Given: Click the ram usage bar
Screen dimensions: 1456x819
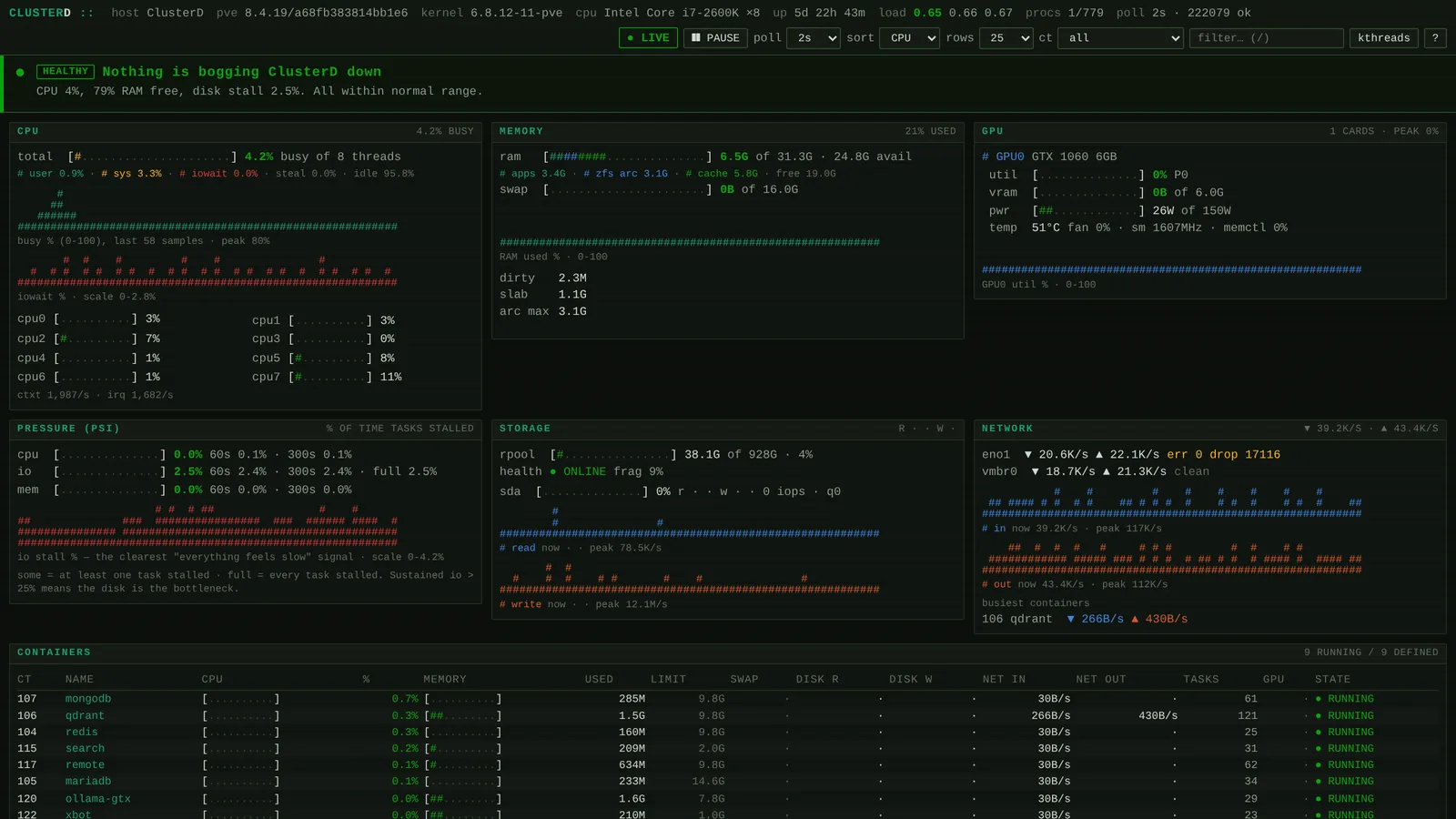Looking at the screenshot, I should [627, 157].
